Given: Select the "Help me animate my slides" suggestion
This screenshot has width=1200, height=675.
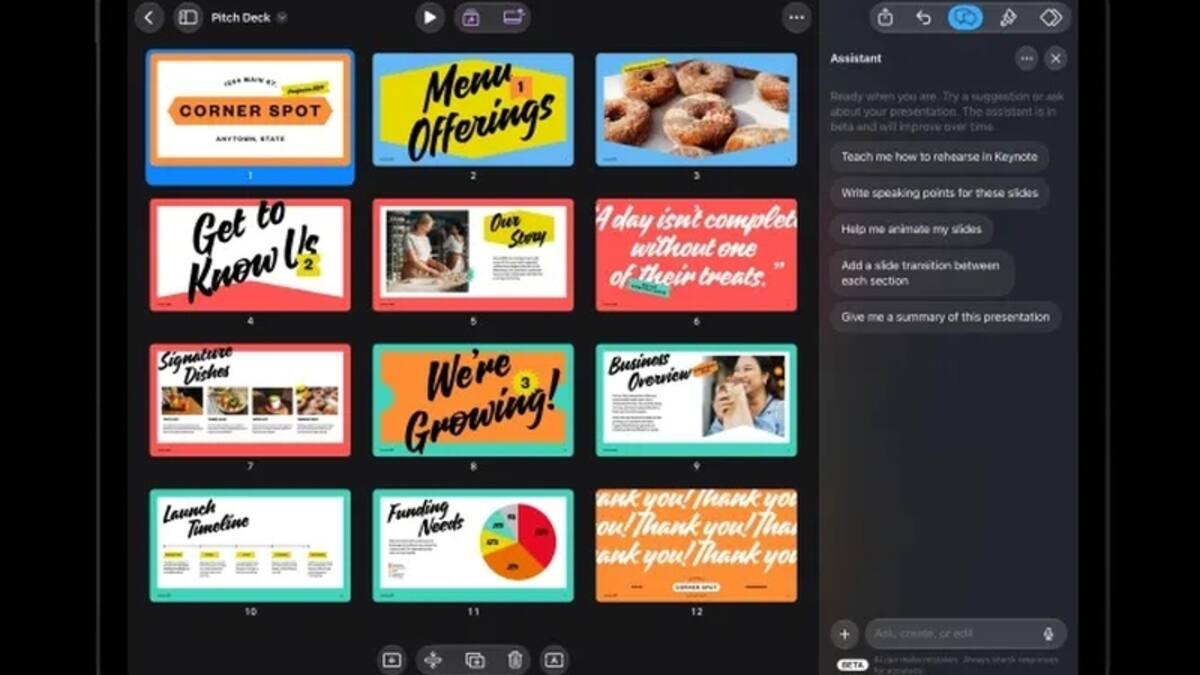Looking at the screenshot, I should 911,229.
